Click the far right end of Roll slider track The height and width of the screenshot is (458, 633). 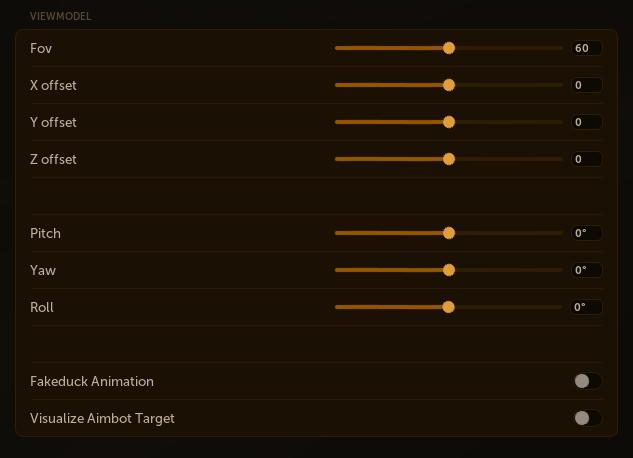point(561,307)
